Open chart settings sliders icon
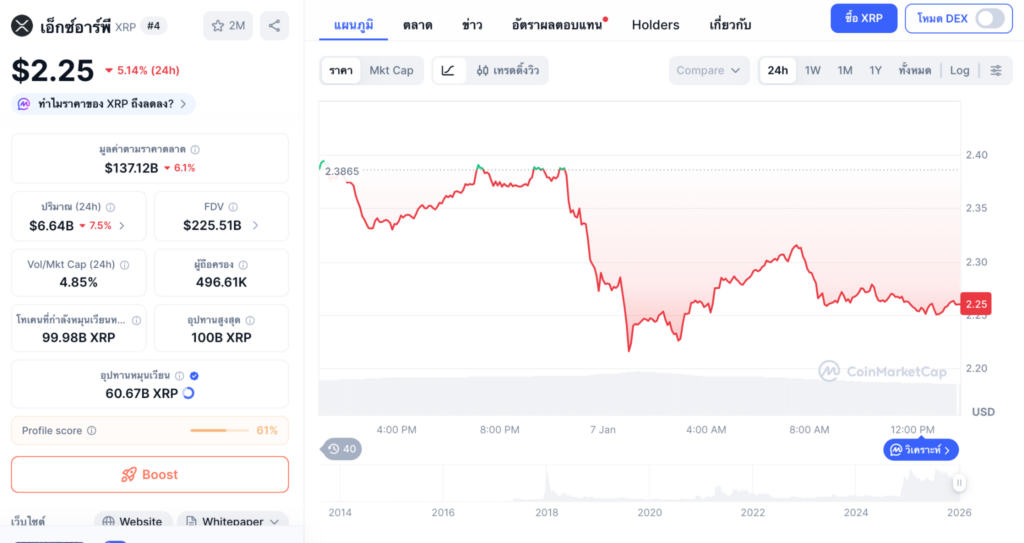The image size is (1024, 543). [x=996, y=70]
